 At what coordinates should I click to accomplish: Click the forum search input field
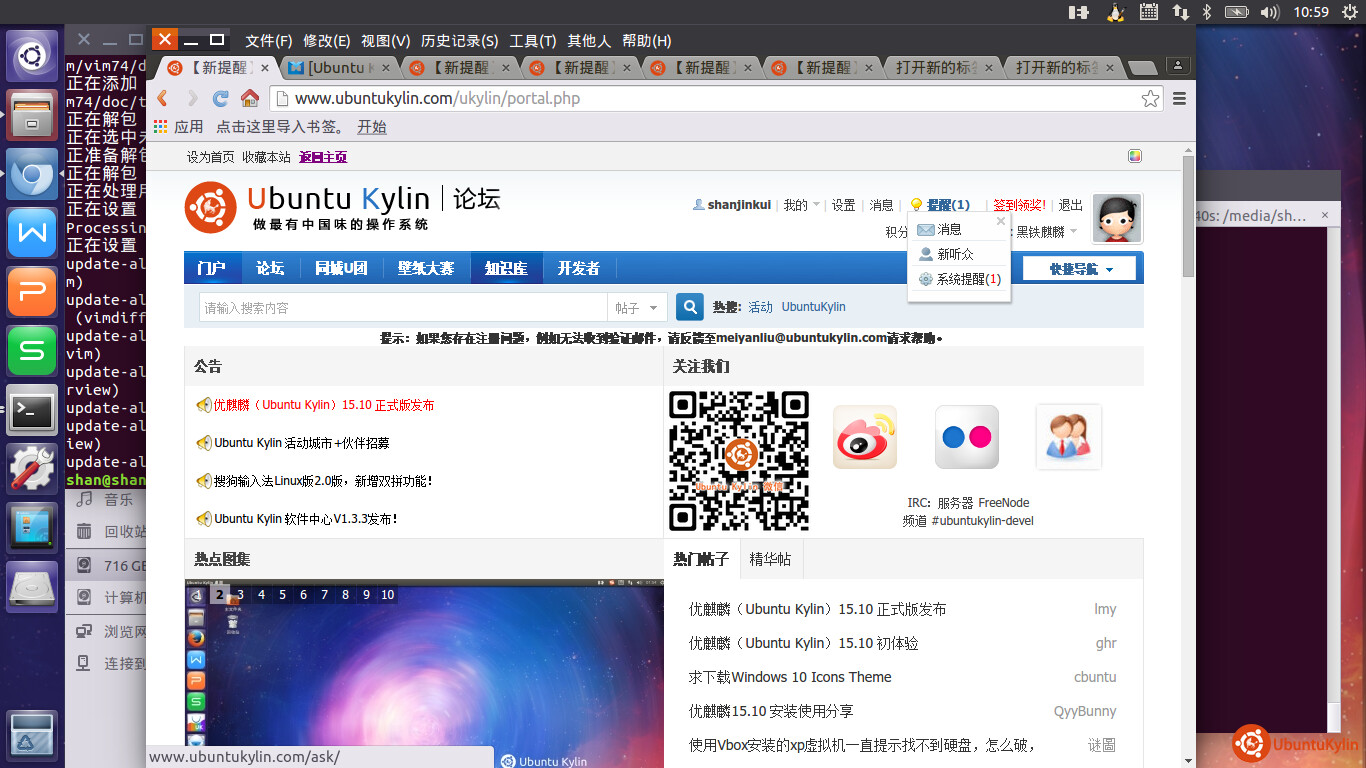(x=402, y=308)
